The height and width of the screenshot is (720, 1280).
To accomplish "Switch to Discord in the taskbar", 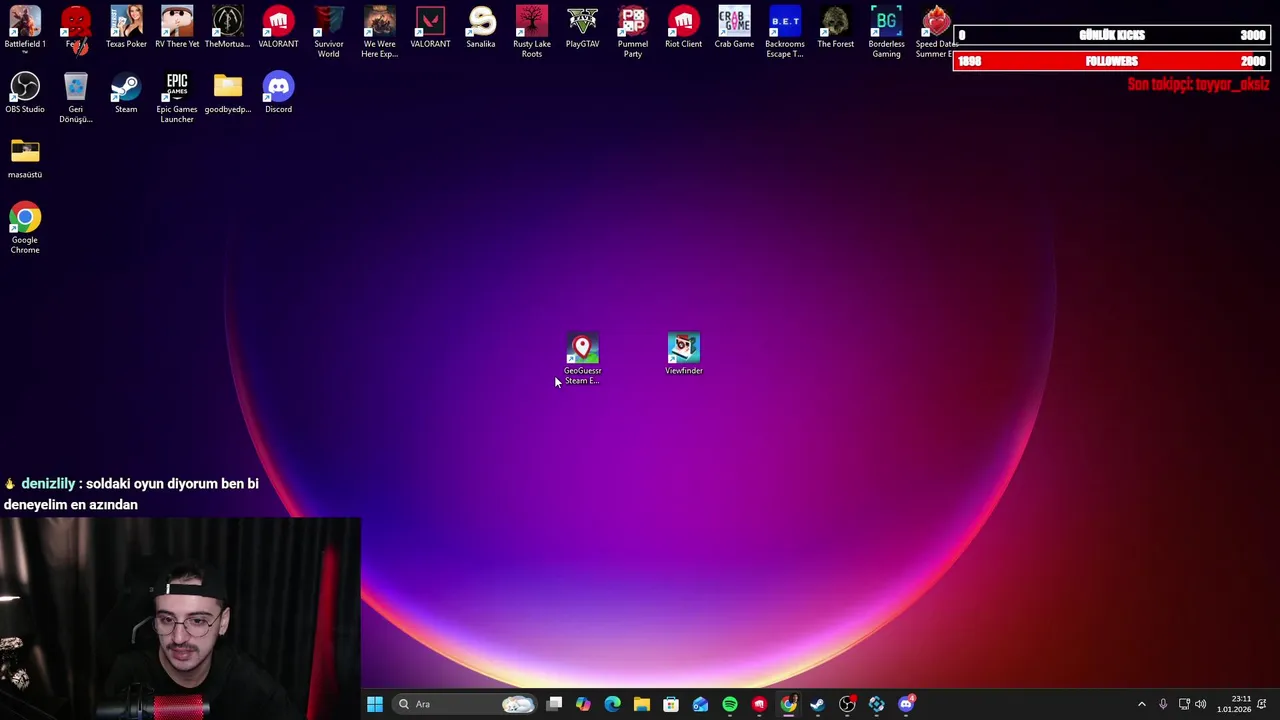I will (x=906, y=704).
